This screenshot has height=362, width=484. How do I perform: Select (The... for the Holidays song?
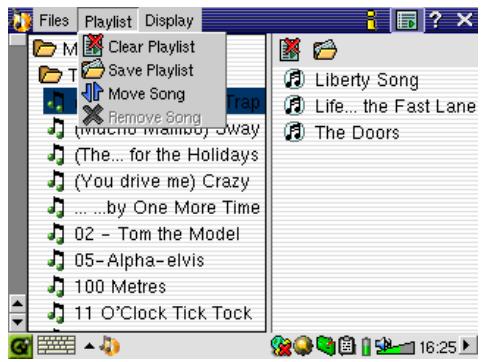coord(167,155)
